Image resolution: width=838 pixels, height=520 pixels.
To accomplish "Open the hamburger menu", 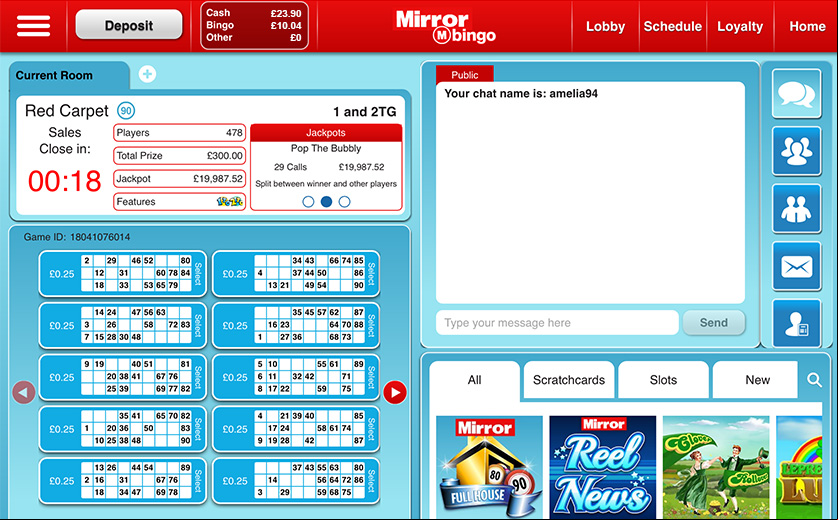I will [33, 26].
